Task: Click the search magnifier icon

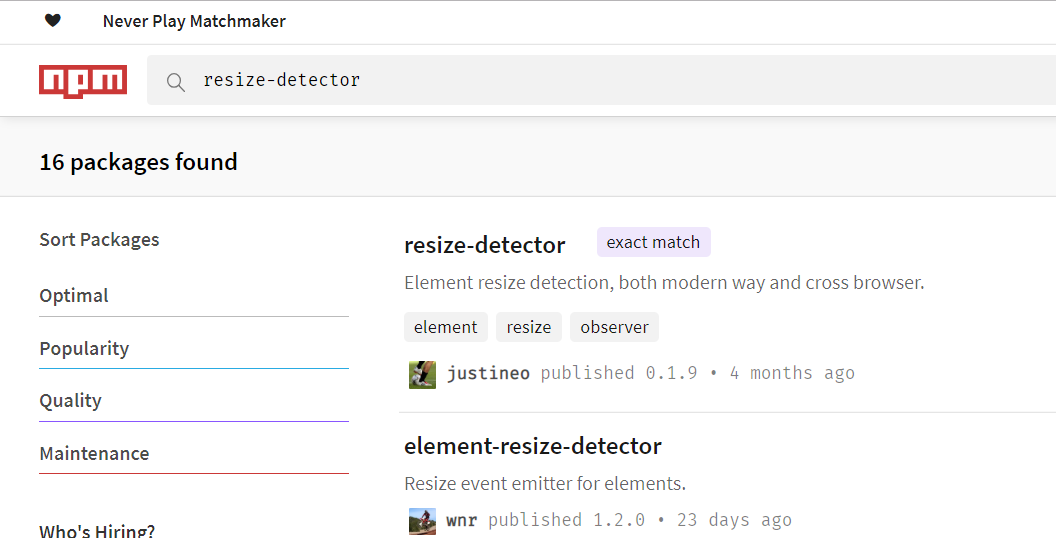Action: point(176,83)
